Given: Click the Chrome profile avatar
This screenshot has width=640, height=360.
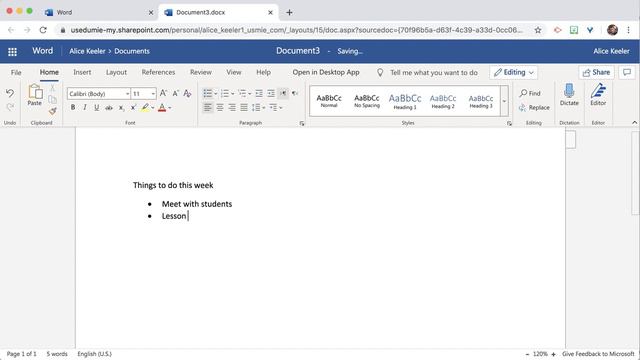Looking at the screenshot, I should 612,30.
